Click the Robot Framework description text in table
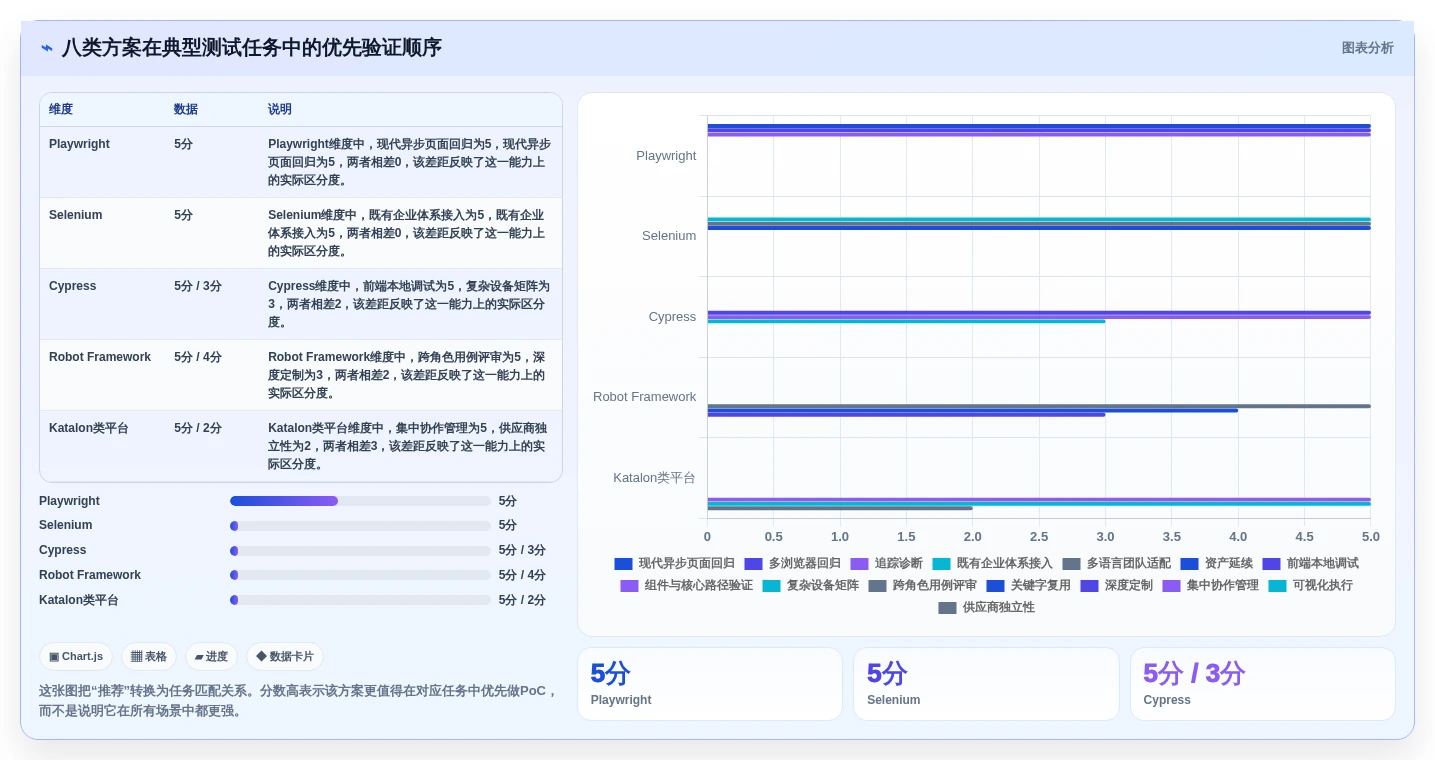 click(408, 375)
